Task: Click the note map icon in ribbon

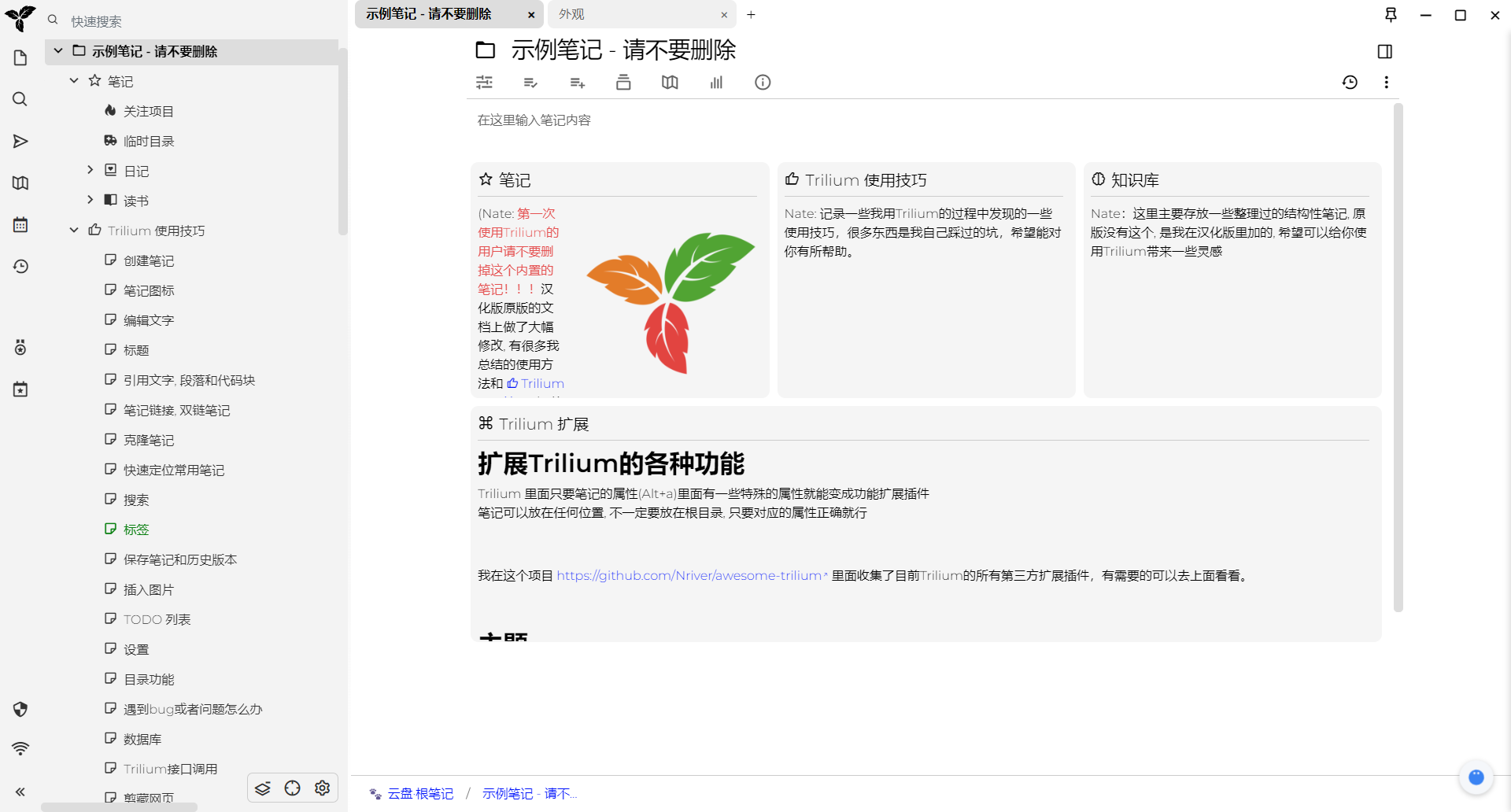Action: coord(670,83)
